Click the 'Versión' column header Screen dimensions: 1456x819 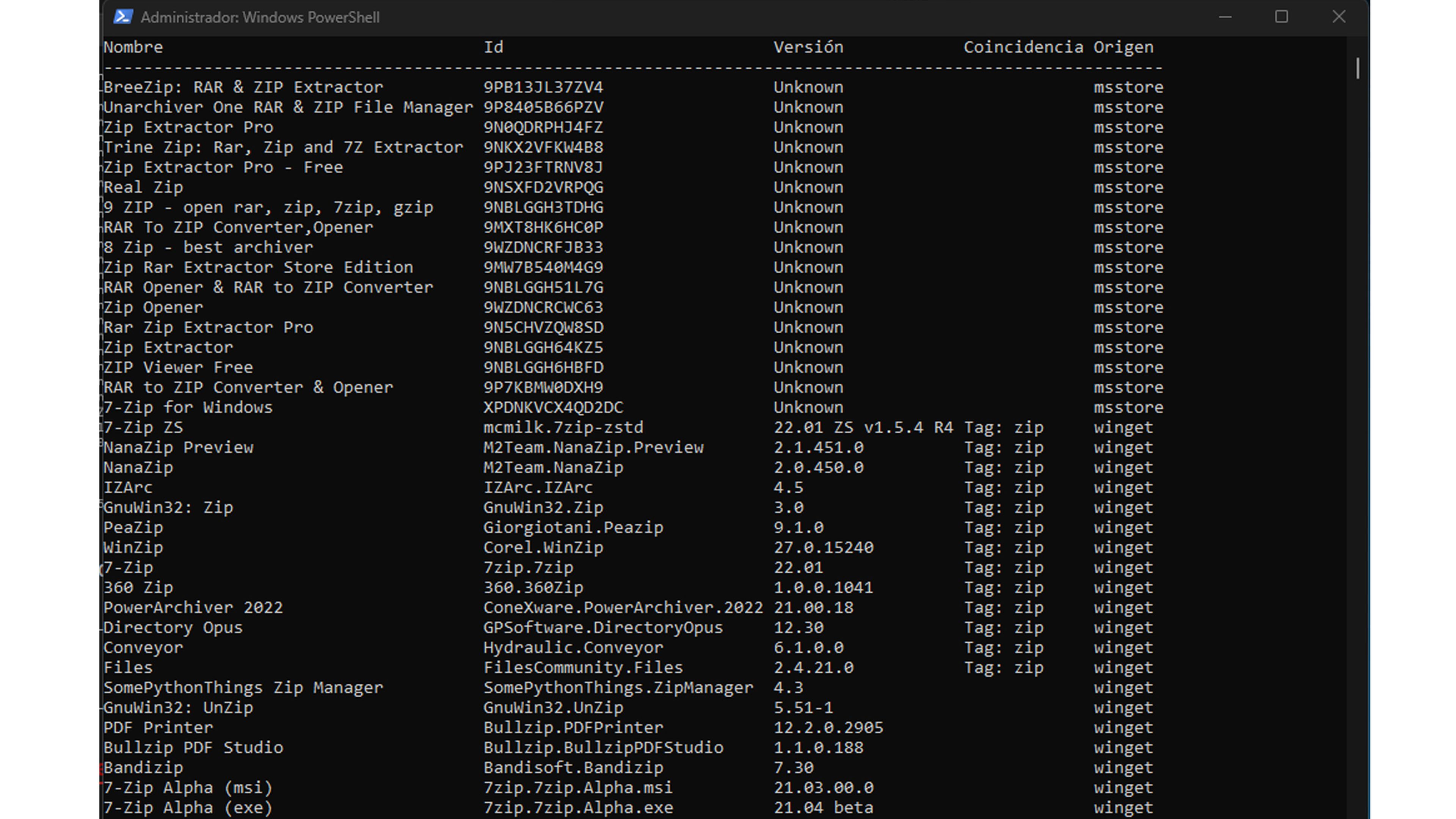click(808, 47)
